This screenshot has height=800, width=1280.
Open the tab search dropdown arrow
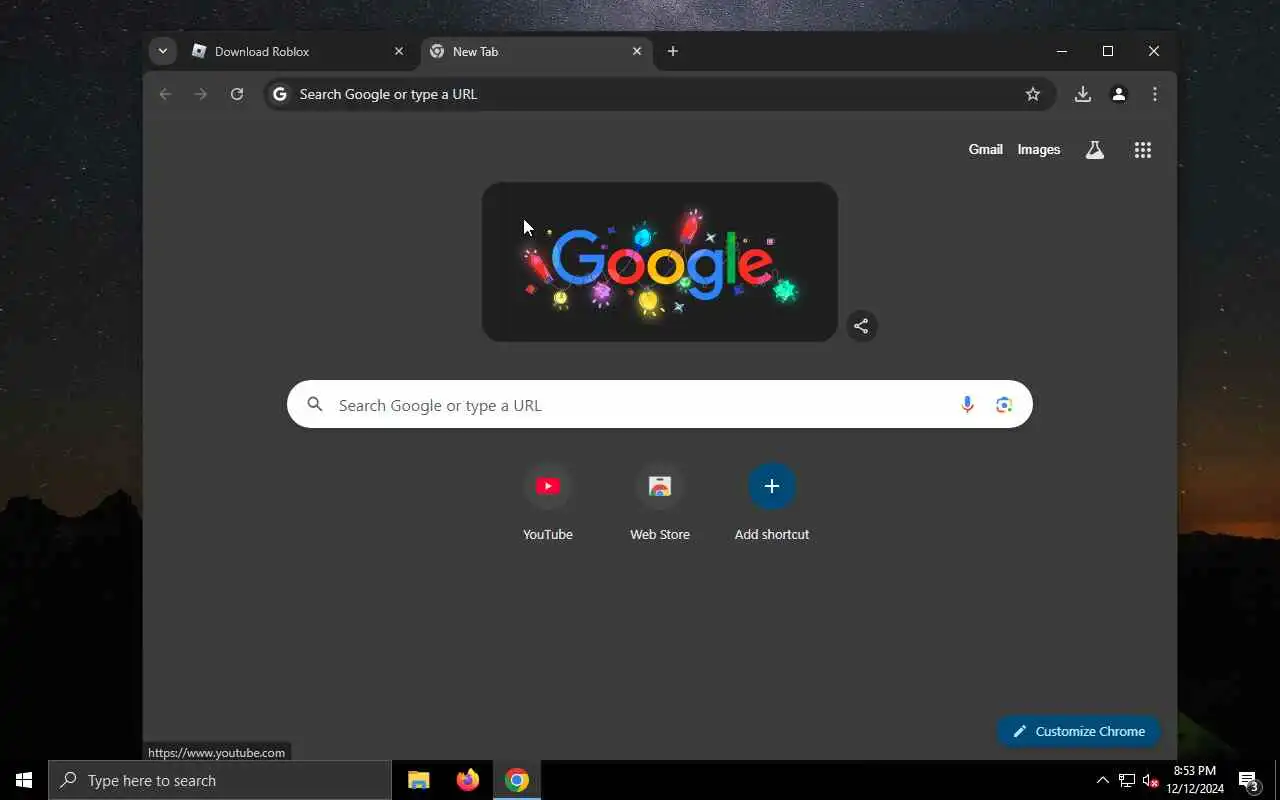coord(162,51)
